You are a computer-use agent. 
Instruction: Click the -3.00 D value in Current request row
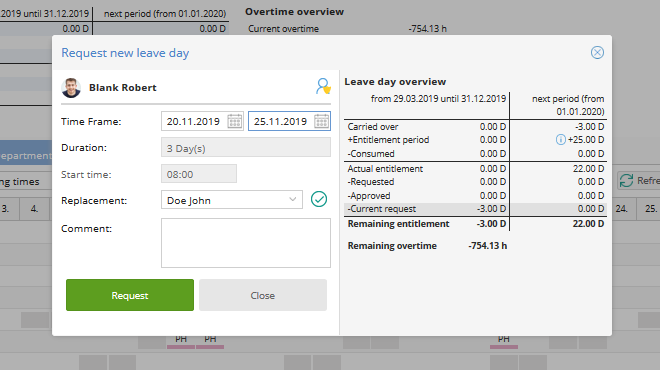click(491, 209)
